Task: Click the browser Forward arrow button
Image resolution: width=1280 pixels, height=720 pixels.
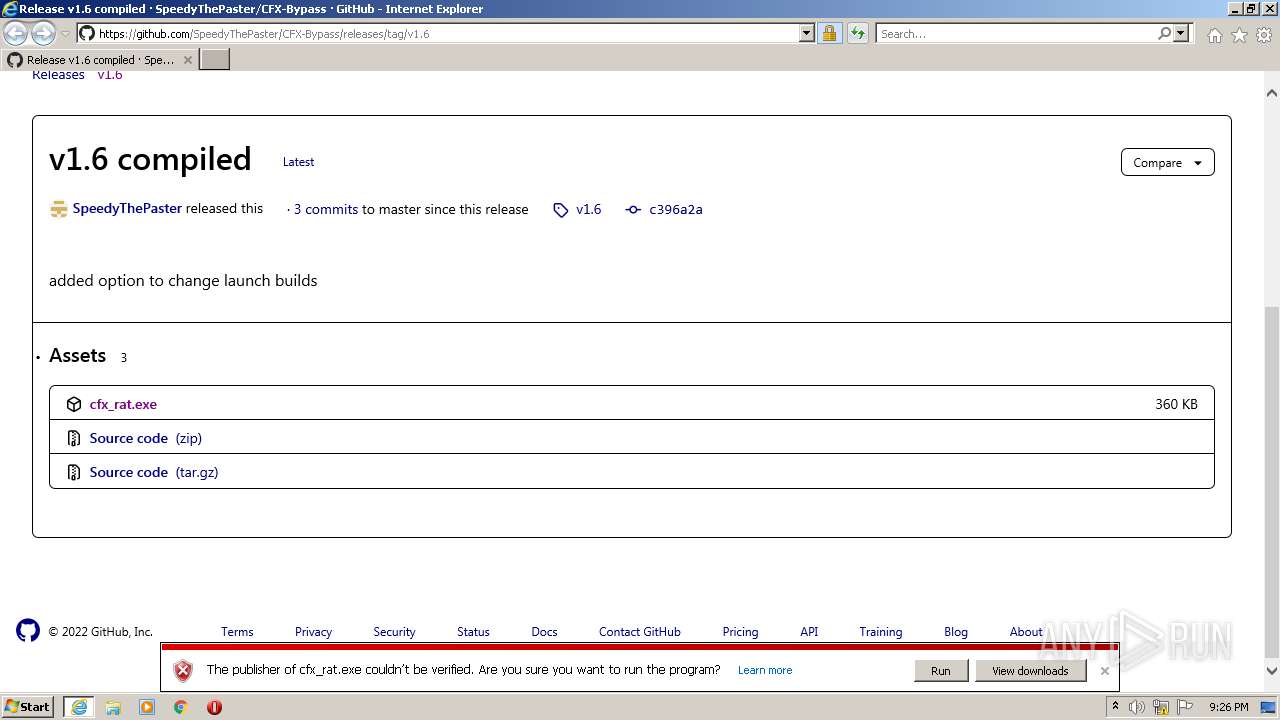Action: (43, 33)
